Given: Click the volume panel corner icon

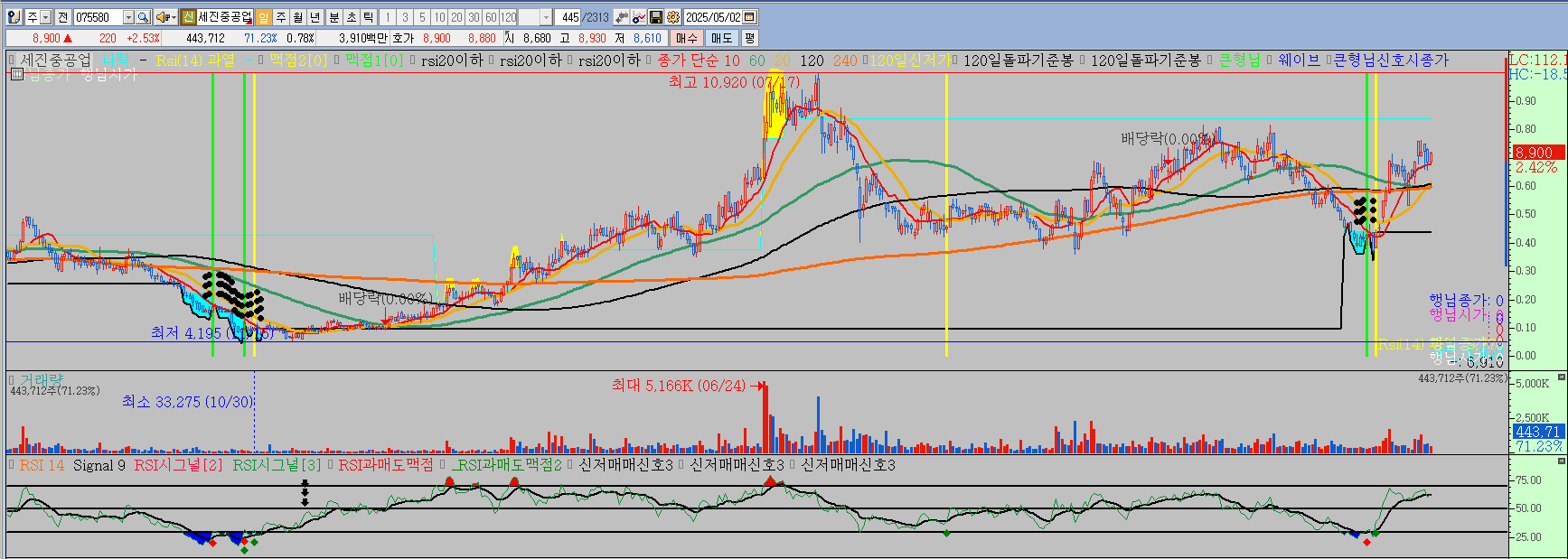Looking at the screenshot, I should [1561, 377].
